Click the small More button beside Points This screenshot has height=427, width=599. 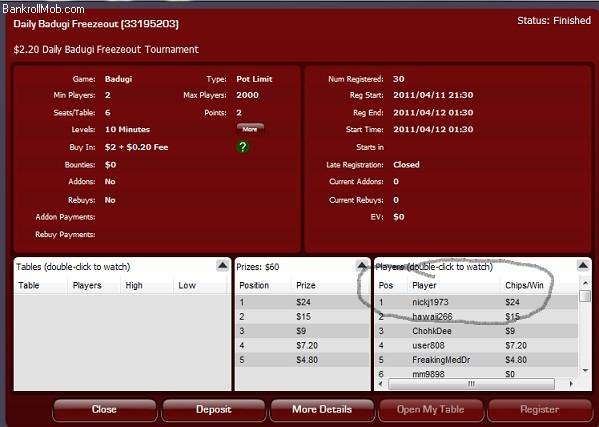point(250,129)
